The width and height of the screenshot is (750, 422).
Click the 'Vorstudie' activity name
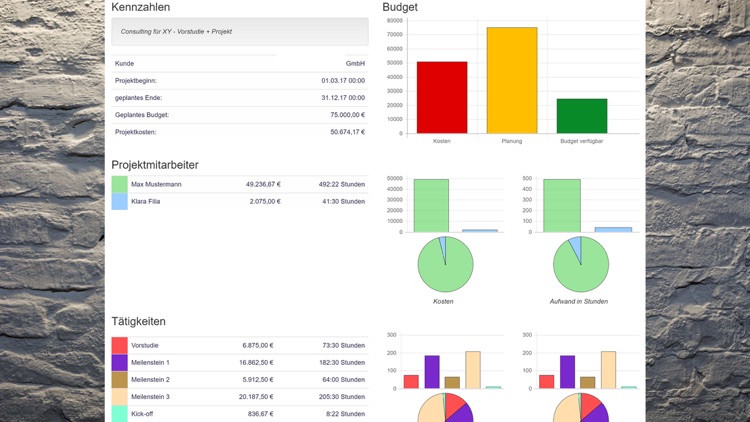pyautogui.click(x=144, y=345)
